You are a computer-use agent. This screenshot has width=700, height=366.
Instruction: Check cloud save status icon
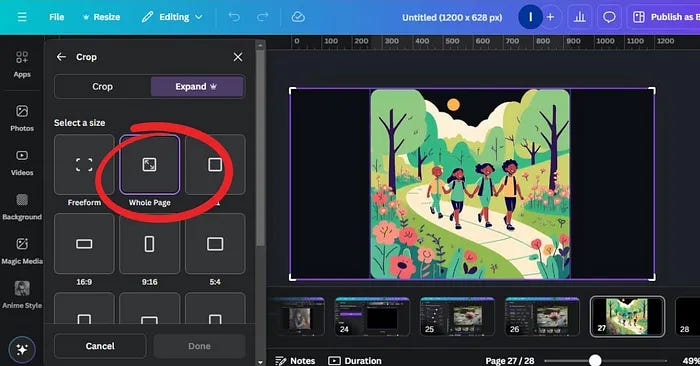(298, 17)
